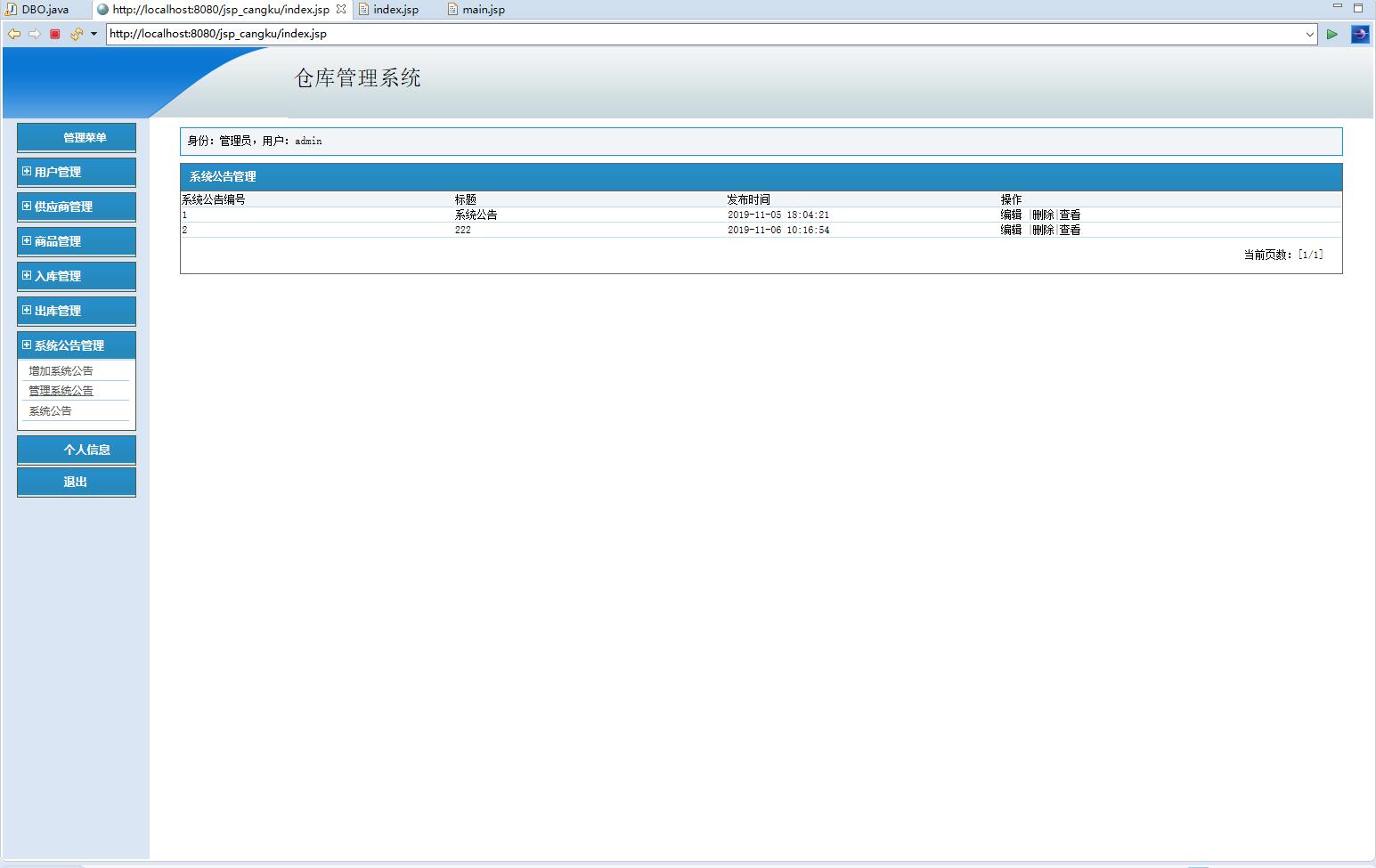The width and height of the screenshot is (1376, 868).
Task: Collapse the 系统公告管理 menu section
Action: (x=69, y=345)
